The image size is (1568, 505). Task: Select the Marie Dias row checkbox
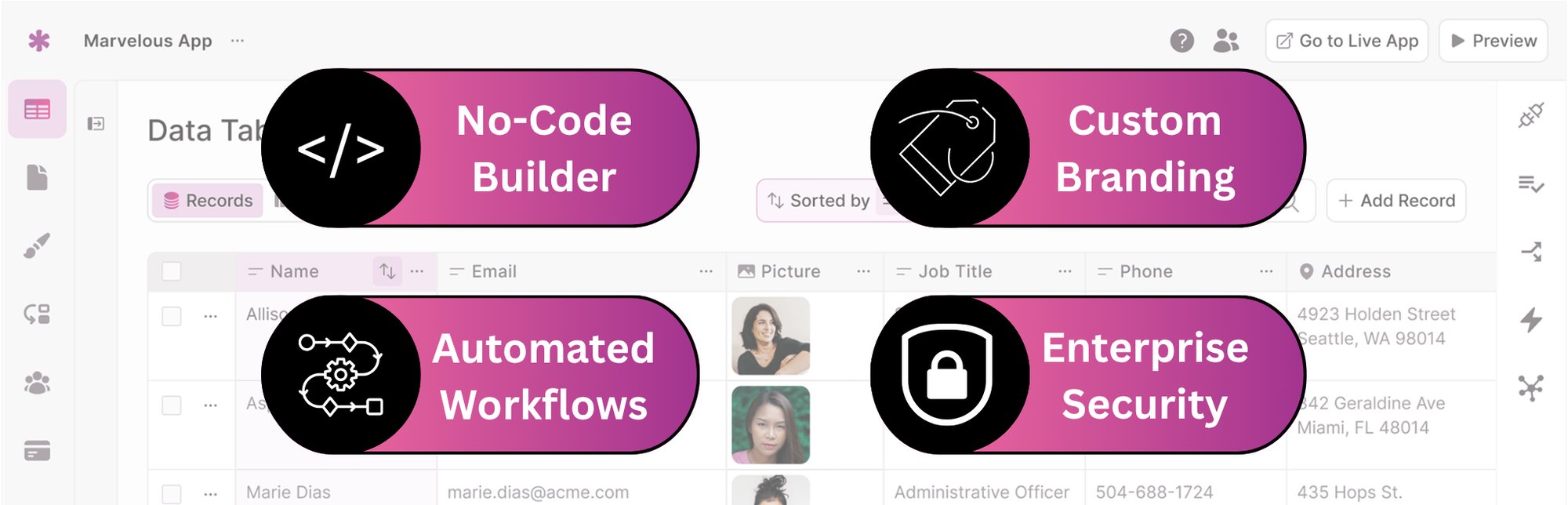(x=171, y=493)
